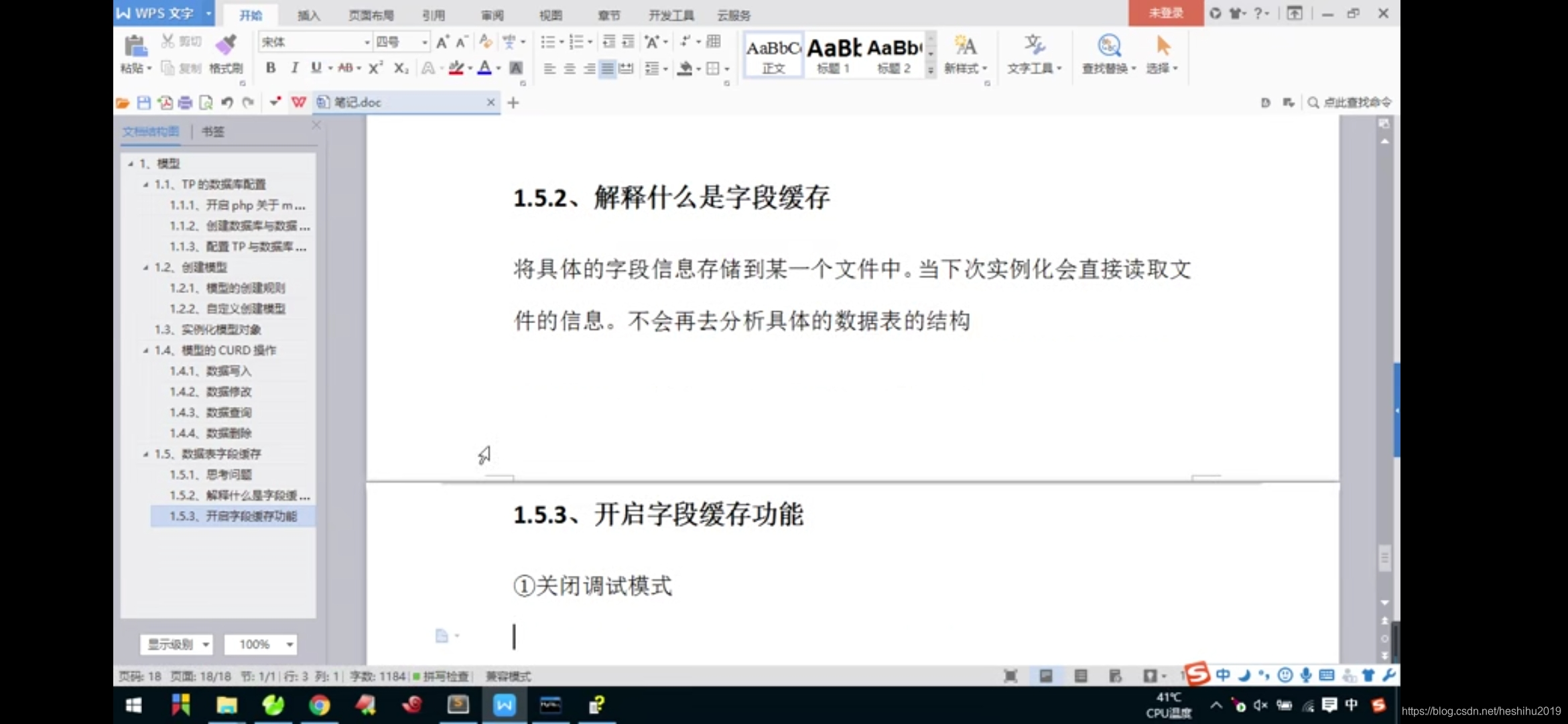Open the WPS home red W icon
The height and width of the screenshot is (724, 1568).
coord(298,102)
